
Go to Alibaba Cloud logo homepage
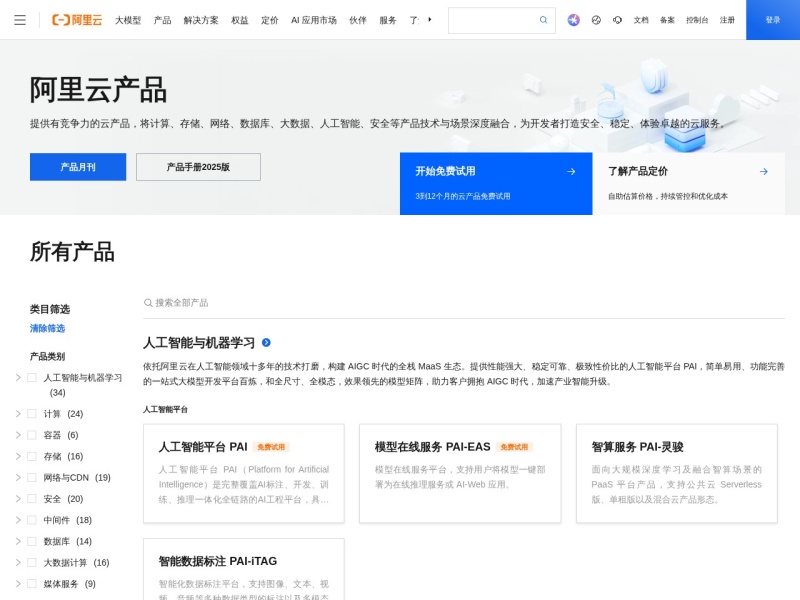(x=77, y=20)
